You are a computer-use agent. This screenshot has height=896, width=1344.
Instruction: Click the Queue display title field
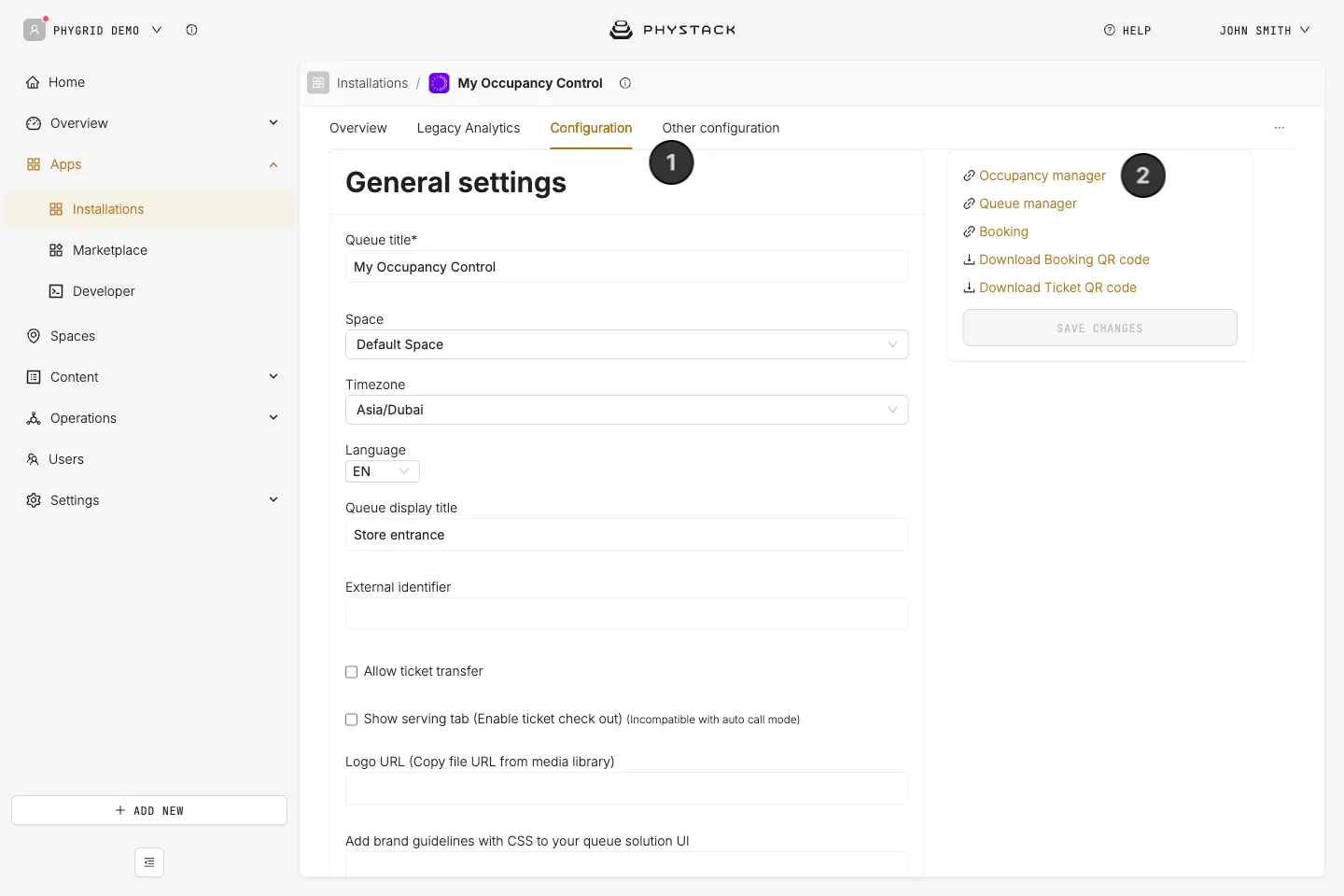coord(626,535)
